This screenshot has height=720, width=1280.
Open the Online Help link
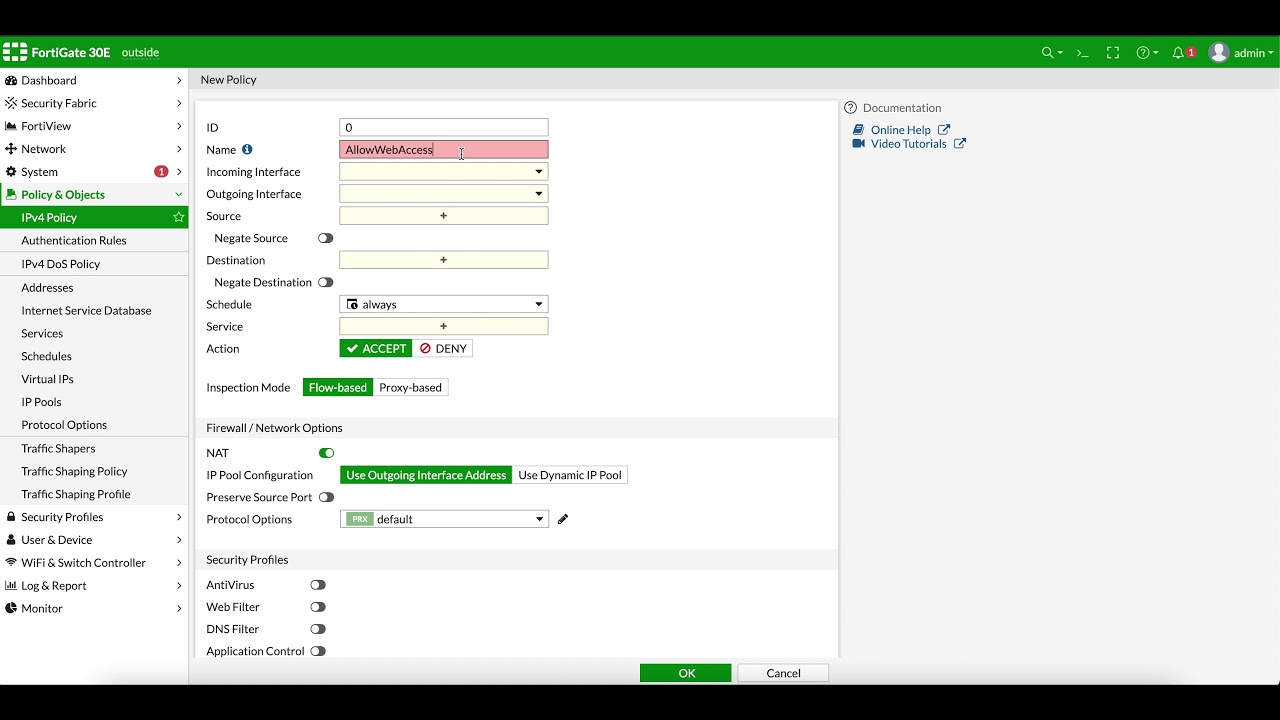(x=900, y=130)
